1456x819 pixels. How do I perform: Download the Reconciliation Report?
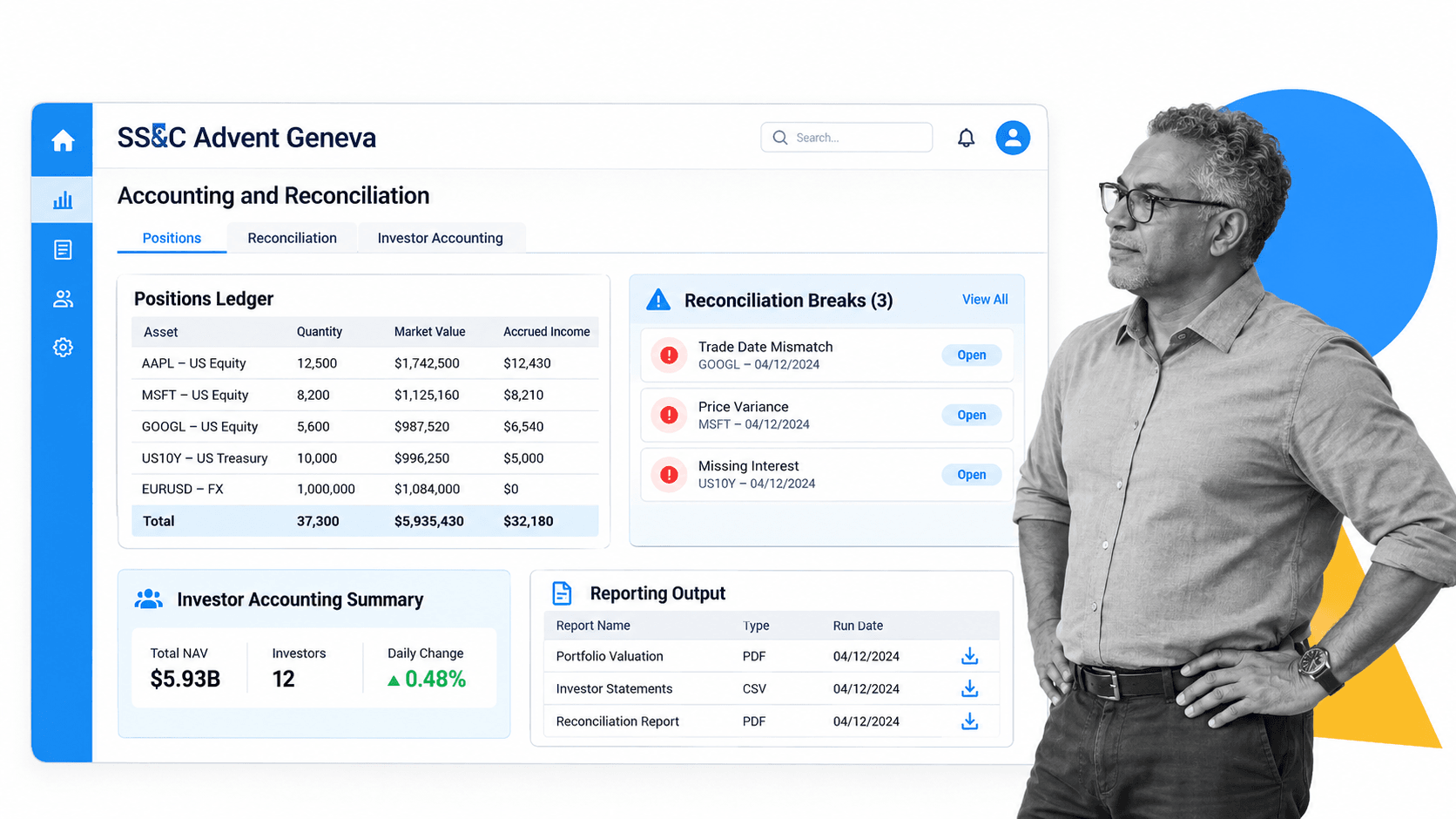tap(969, 721)
